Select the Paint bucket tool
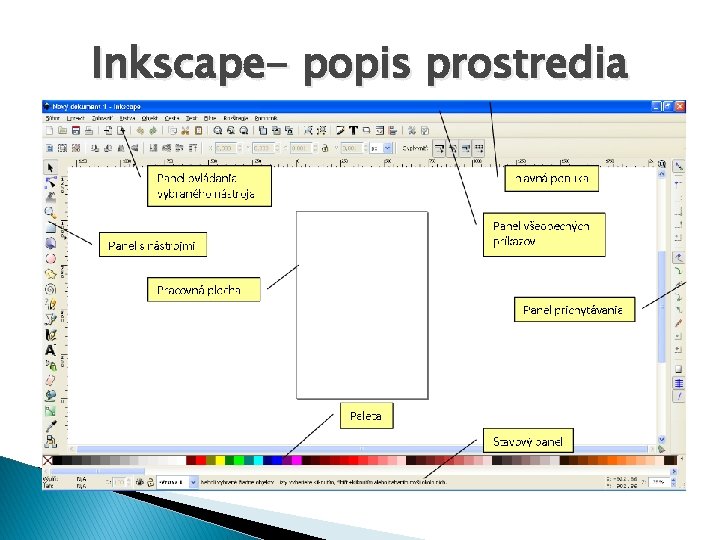 click(x=51, y=395)
